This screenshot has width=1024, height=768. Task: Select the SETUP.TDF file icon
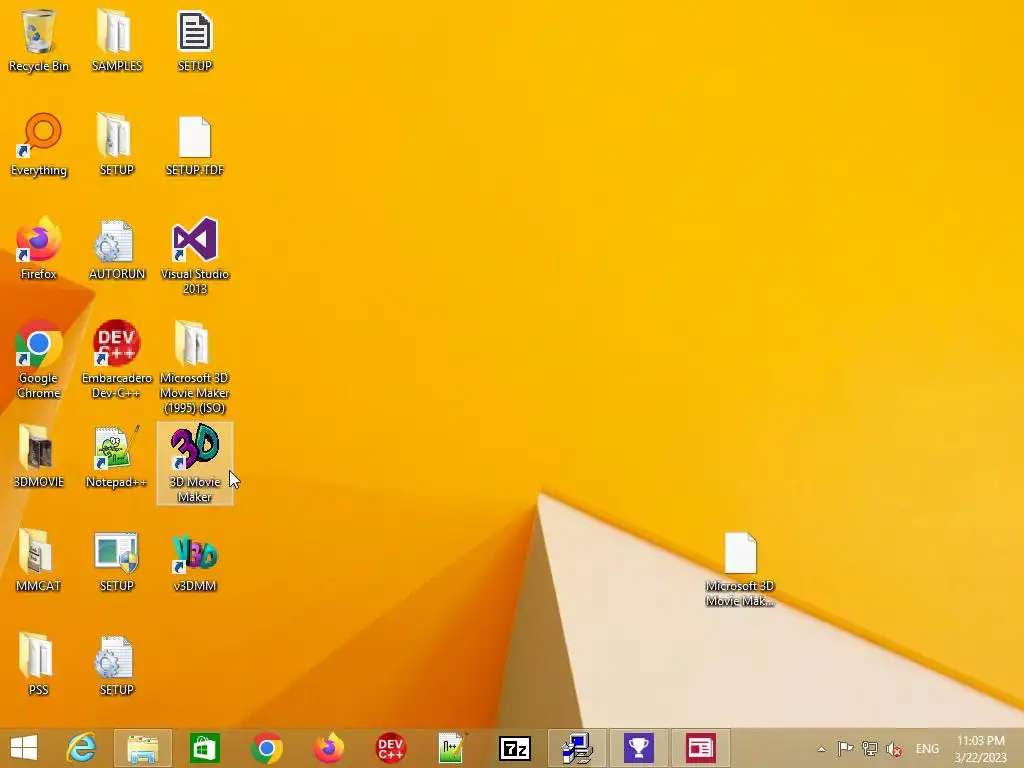pyautogui.click(x=195, y=144)
